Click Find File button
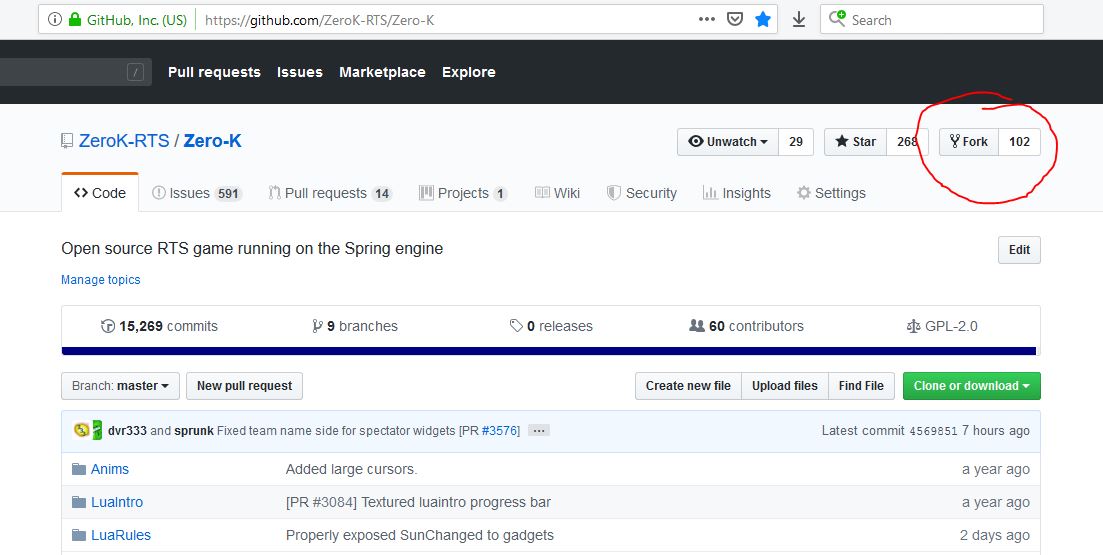1103x555 pixels. [861, 385]
